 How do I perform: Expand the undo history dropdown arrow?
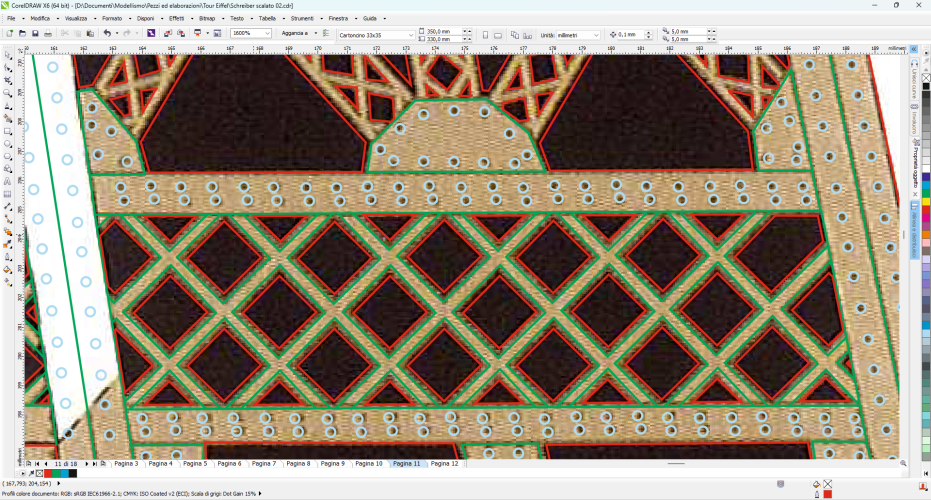[116, 33]
